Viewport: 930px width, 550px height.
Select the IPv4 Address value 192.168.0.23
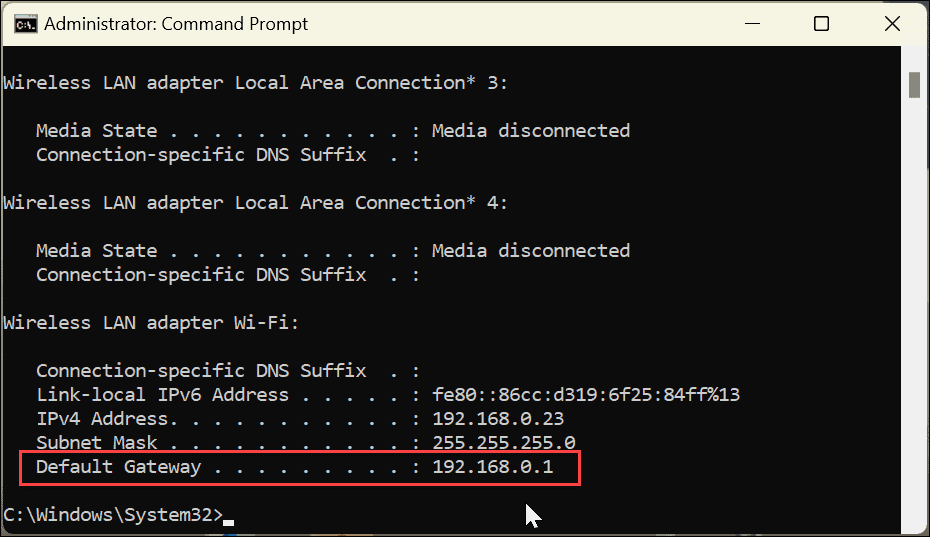[x=497, y=419]
